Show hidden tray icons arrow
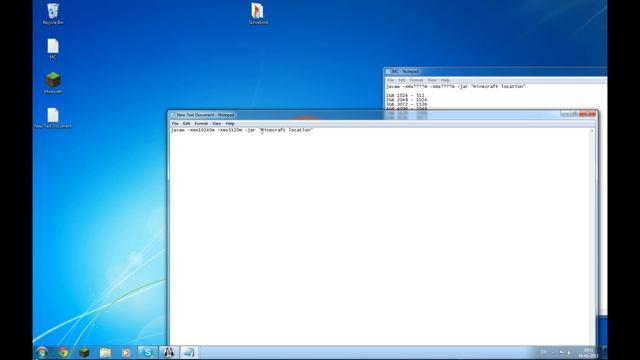The width and height of the screenshot is (640, 360). click(553, 353)
